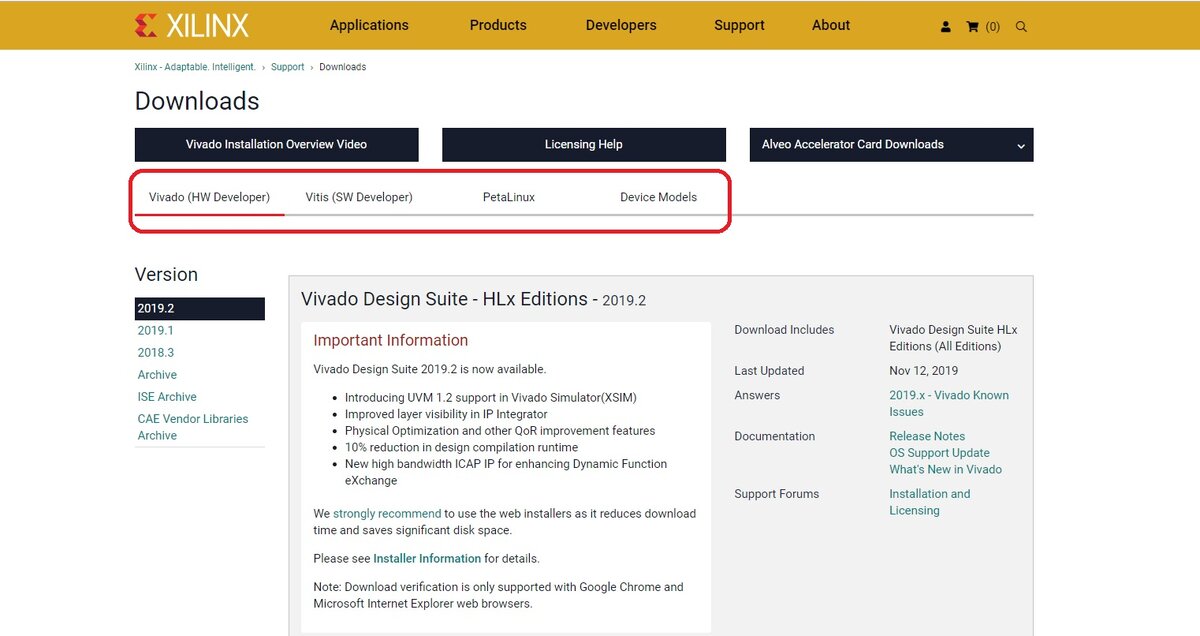Open the Products menu

click(498, 25)
